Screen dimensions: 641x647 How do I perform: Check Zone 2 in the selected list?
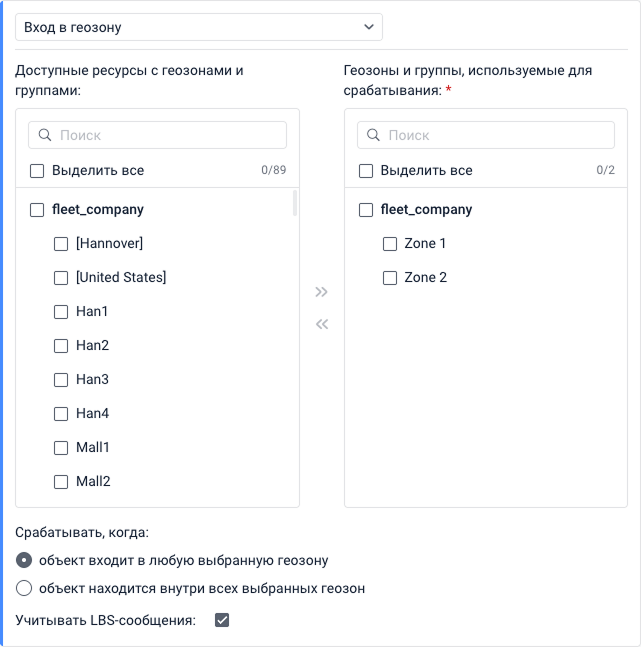(390, 278)
